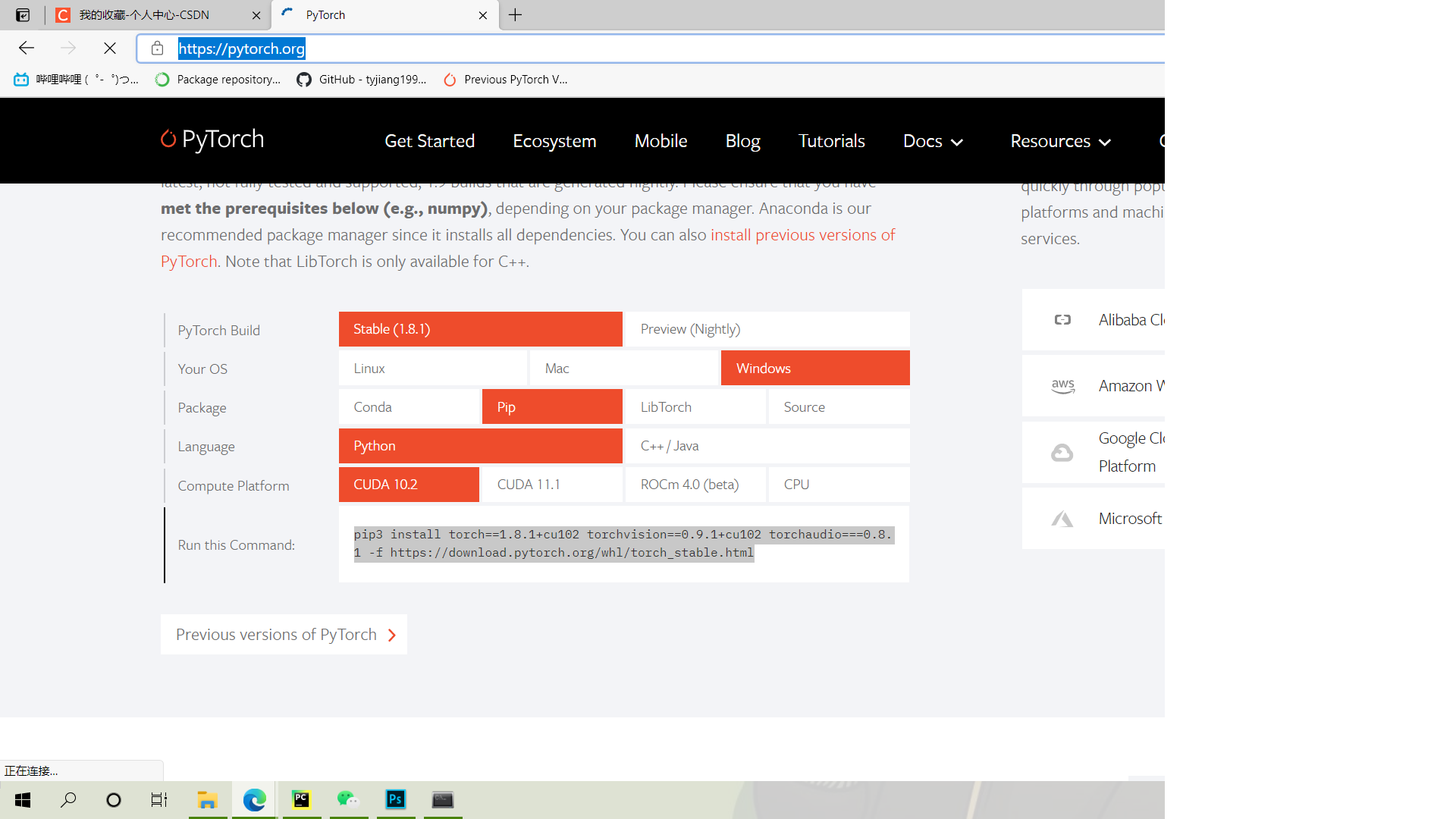Viewport: 1456px width, 819px height.
Task: Open the Tutorials navigation item
Action: pyautogui.click(x=831, y=141)
